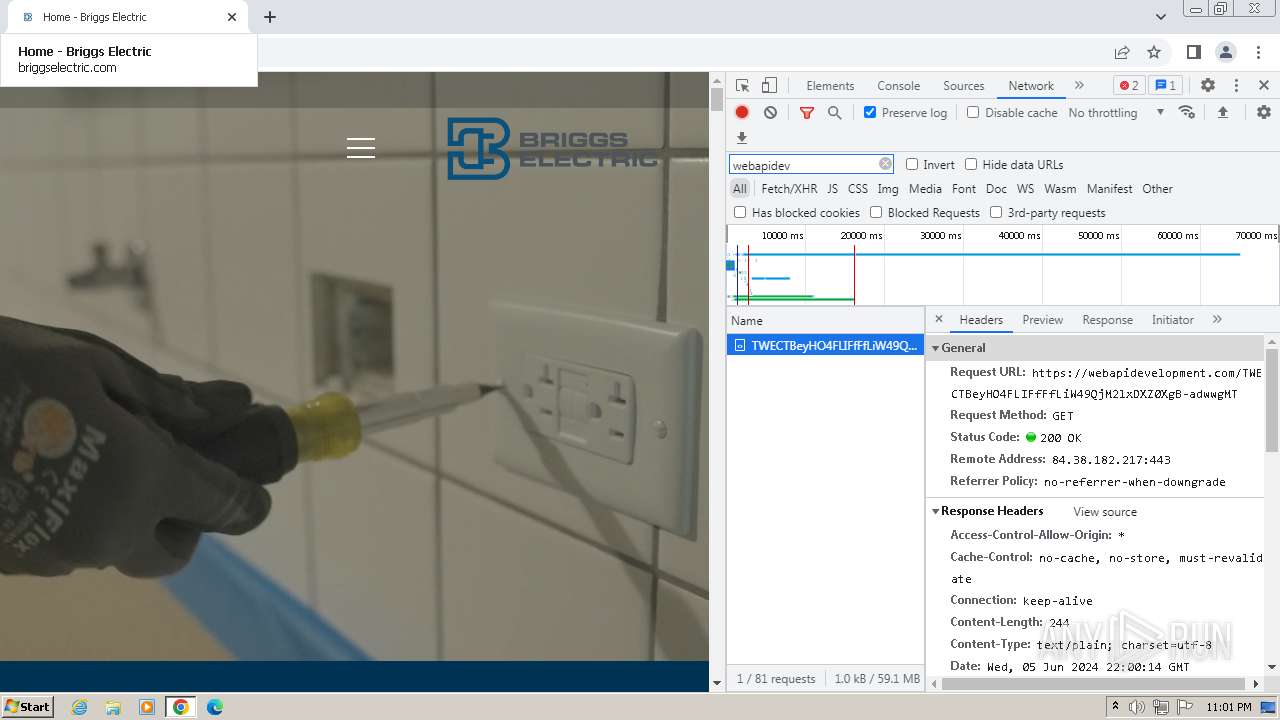Toggle the device toolbar icon
Screen dimensions: 1280x720
[x=769, y=86]
